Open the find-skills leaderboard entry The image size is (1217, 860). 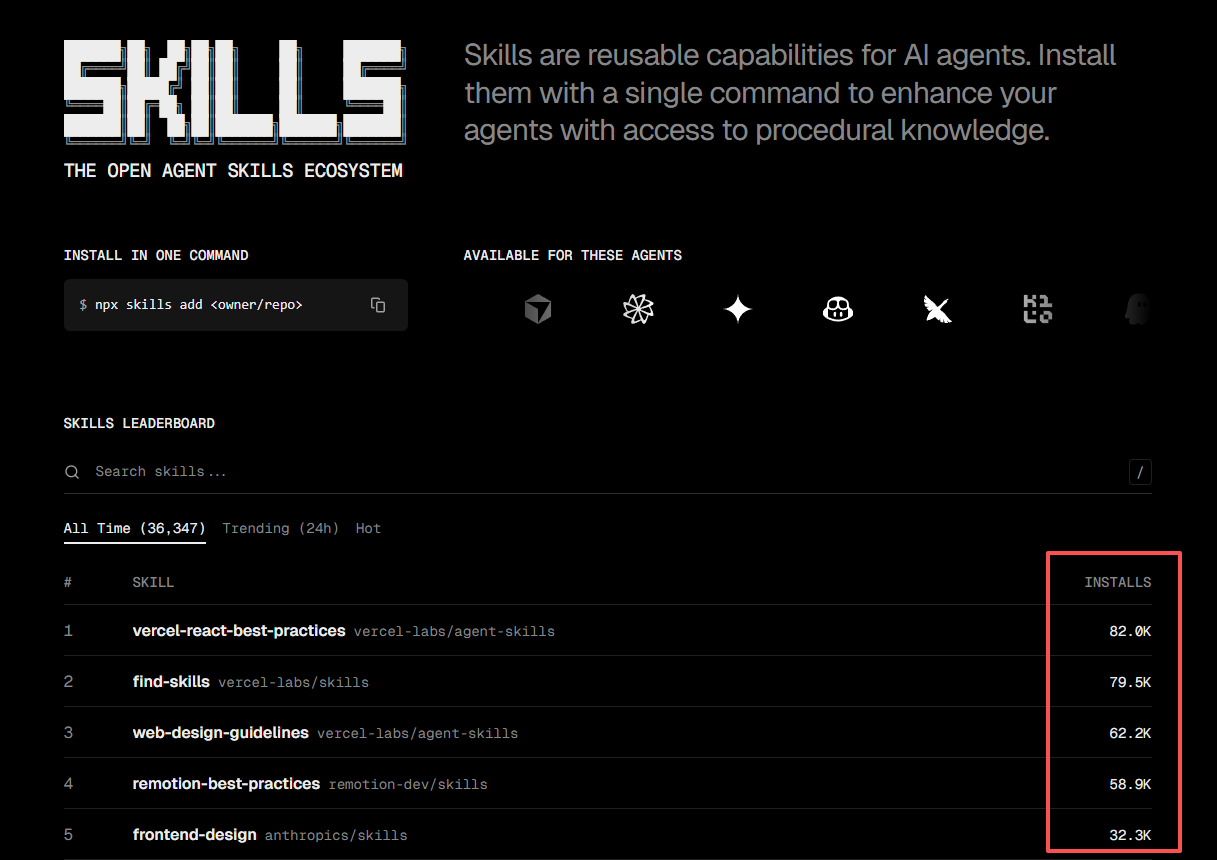(x=171, y=682)
